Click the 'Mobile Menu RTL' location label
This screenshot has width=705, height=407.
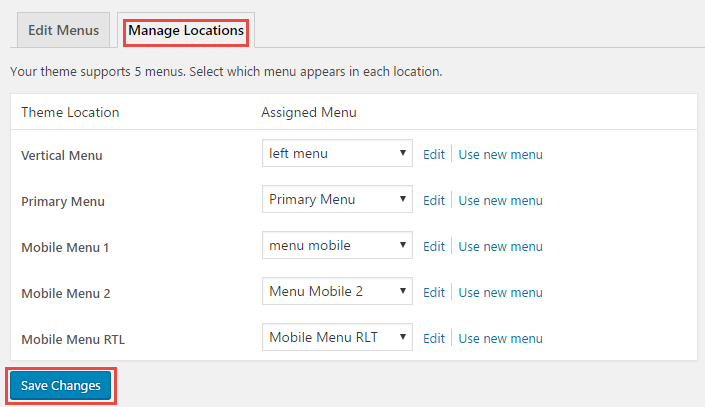pos(73,339)
